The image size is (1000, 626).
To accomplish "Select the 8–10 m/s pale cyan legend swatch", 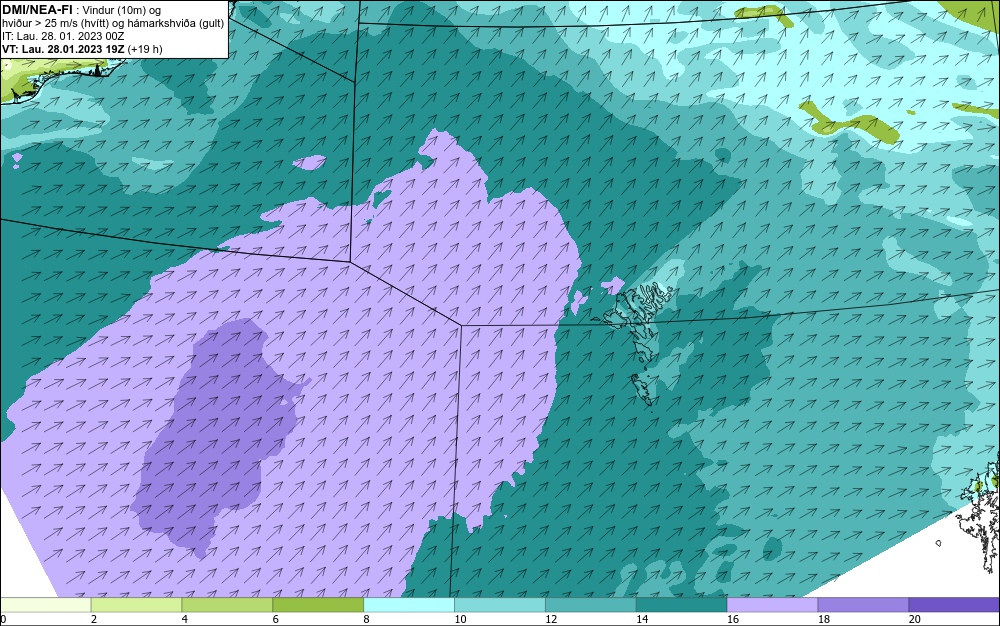I will [409, 604].
